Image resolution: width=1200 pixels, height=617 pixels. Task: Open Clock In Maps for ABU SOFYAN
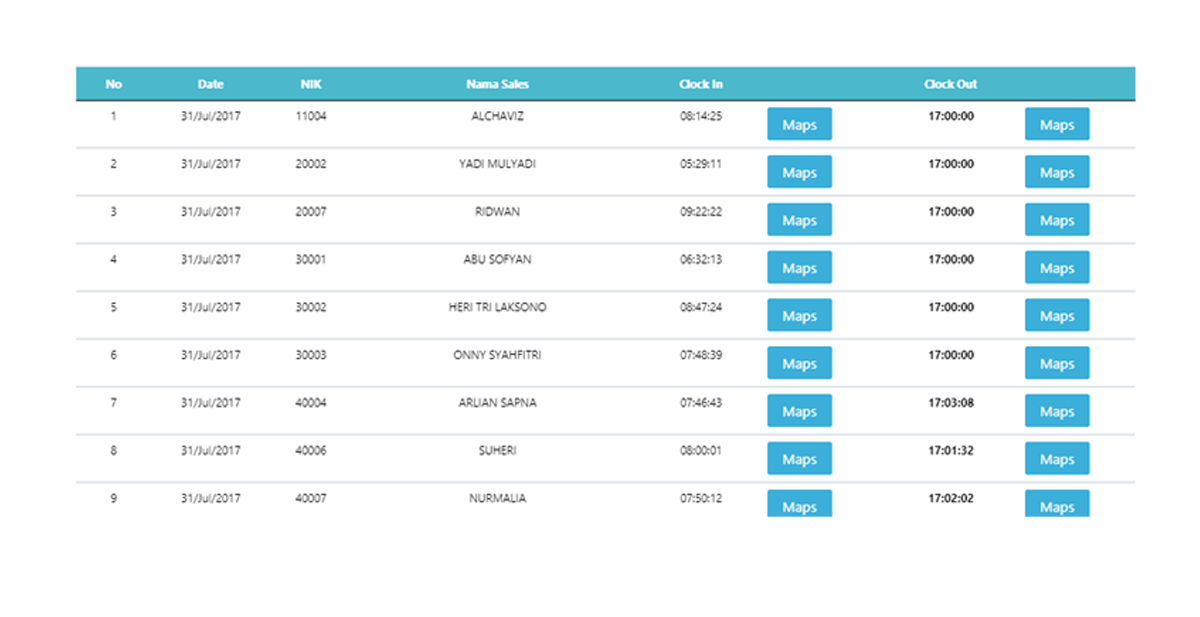[799, 268]
